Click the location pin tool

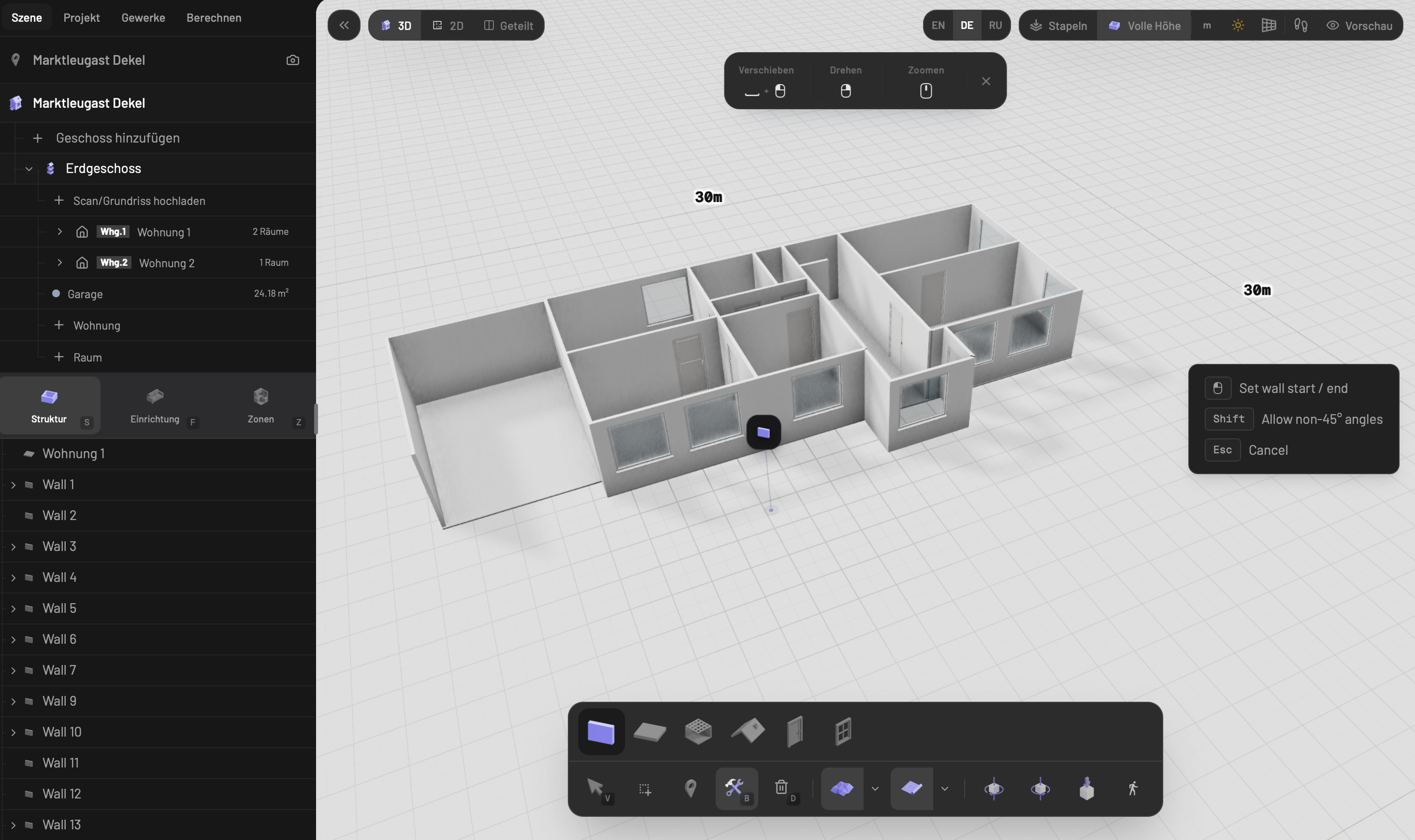tap(691, 788)
